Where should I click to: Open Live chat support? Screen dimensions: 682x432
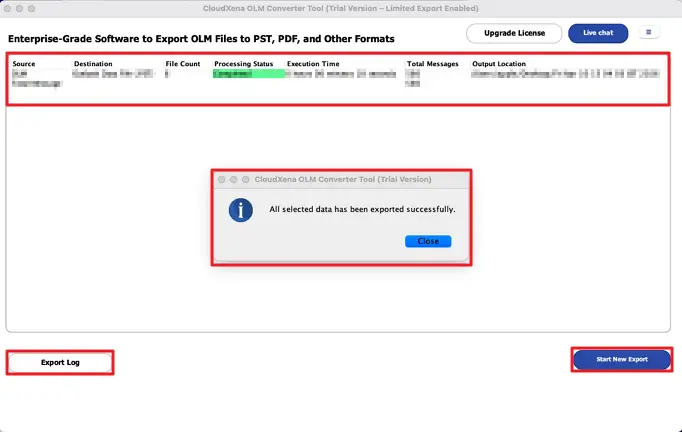coord(598,33)
